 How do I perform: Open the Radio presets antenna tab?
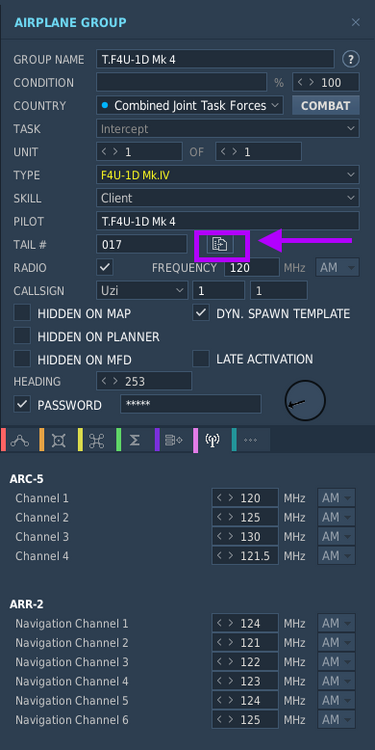[x=212, y=440]
